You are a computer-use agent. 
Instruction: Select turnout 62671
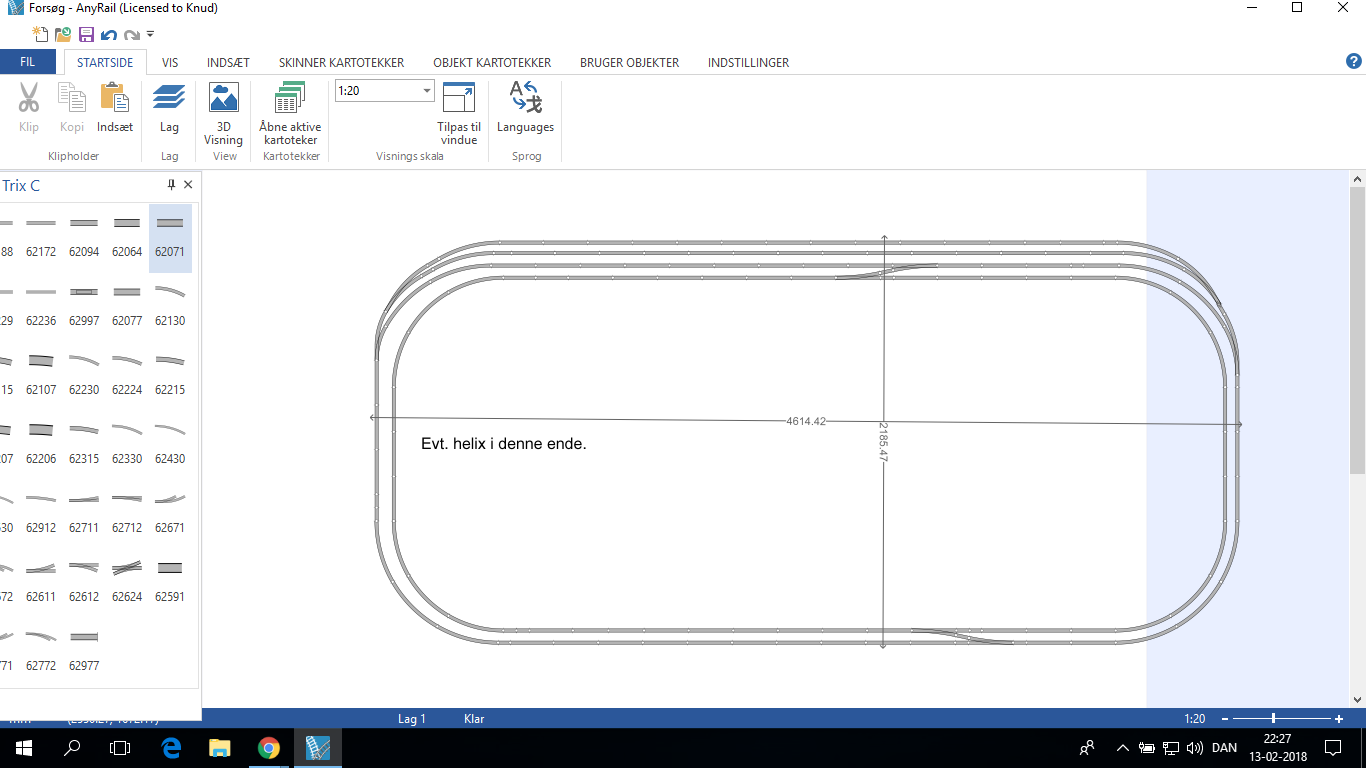point(170,514)
